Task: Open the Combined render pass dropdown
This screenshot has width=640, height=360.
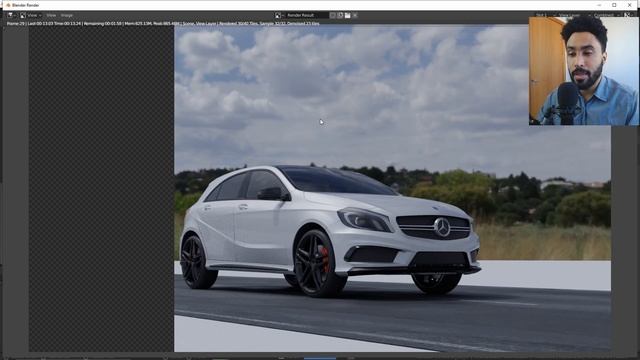Action: click(607, 15)
